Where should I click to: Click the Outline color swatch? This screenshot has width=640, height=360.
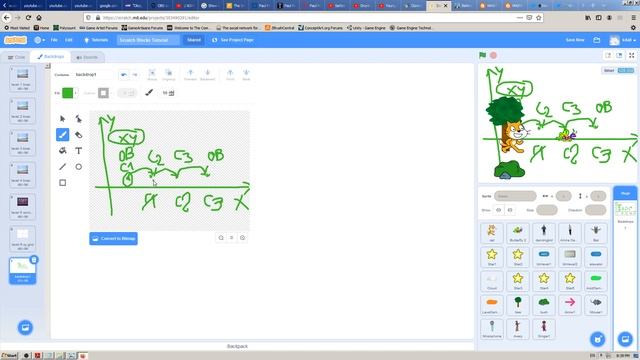103,93
